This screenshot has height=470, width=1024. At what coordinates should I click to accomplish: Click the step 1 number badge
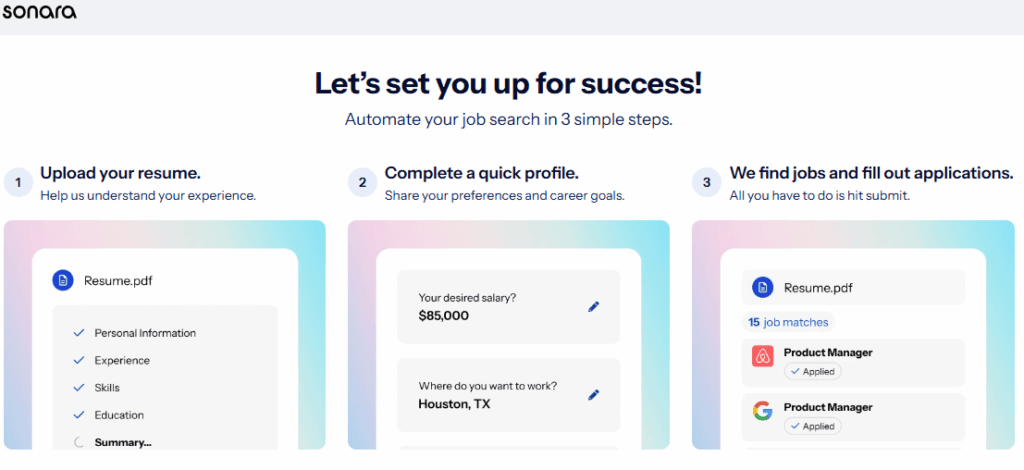17,182
